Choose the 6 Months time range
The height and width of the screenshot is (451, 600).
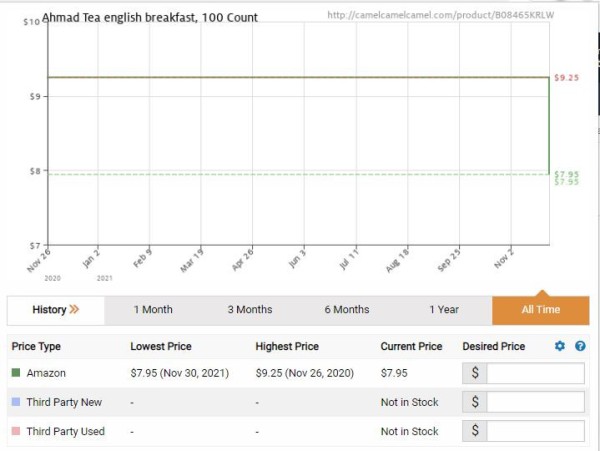pyautogui.click(x=347, y=310)
